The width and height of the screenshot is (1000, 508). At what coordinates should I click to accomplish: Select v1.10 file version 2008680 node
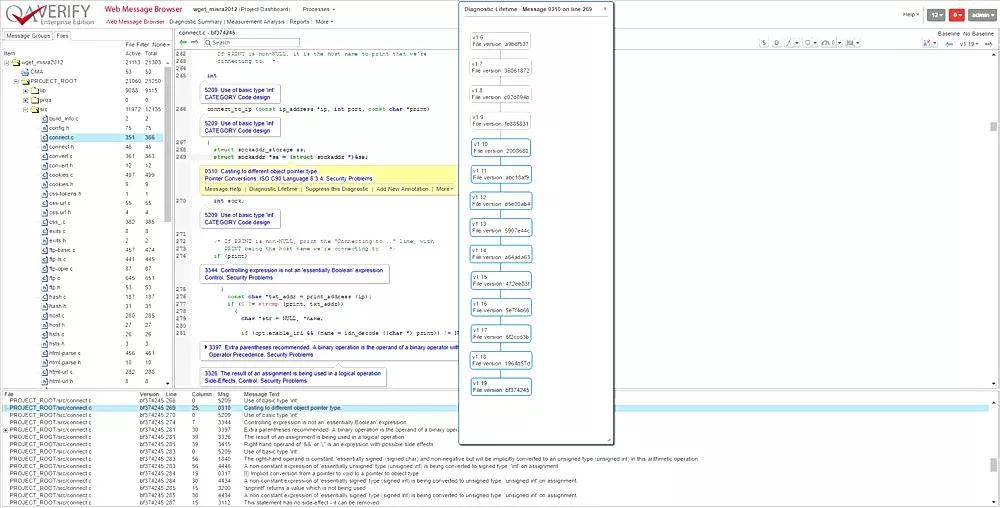point(501,148)
